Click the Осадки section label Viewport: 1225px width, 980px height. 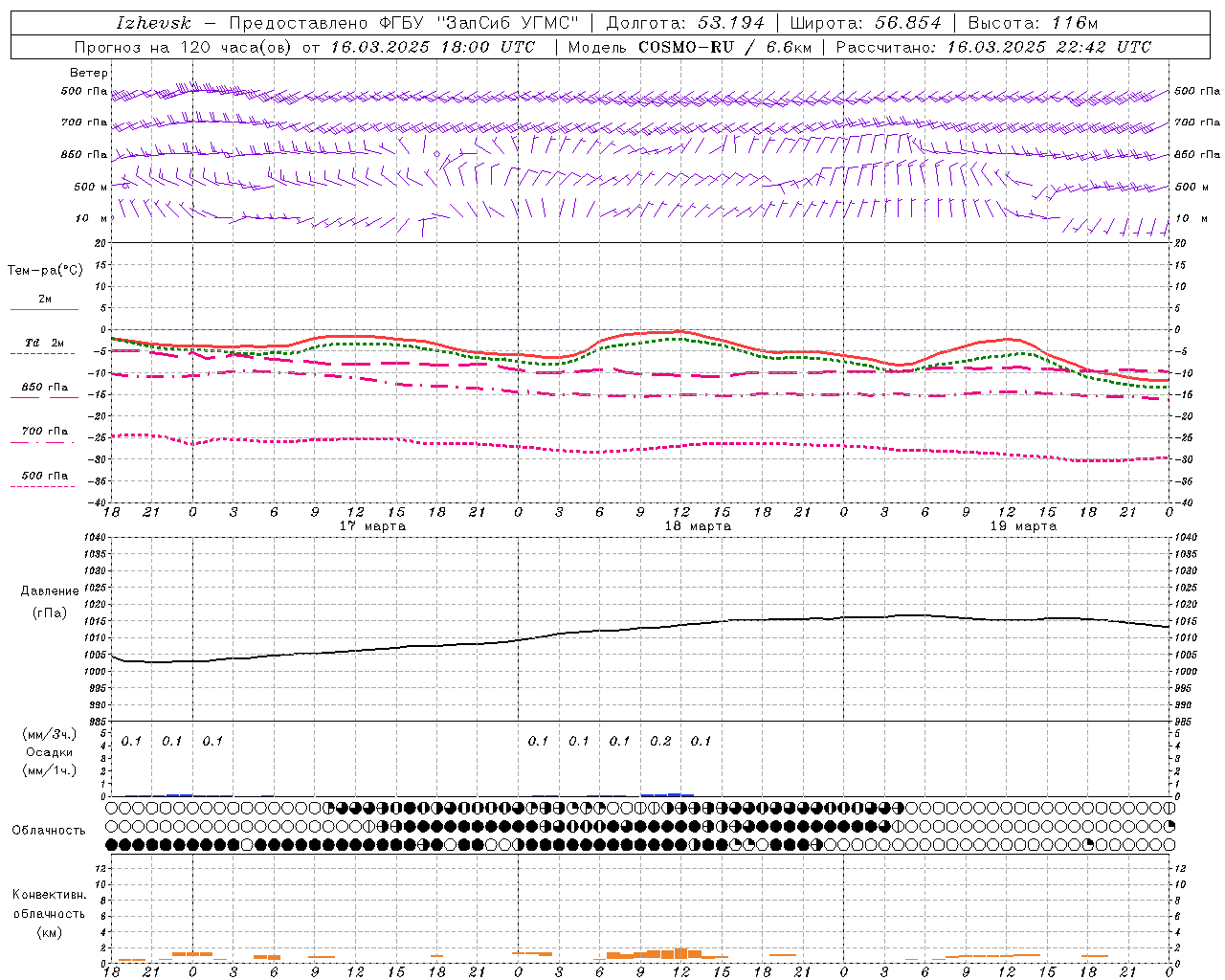click(50, 752)
